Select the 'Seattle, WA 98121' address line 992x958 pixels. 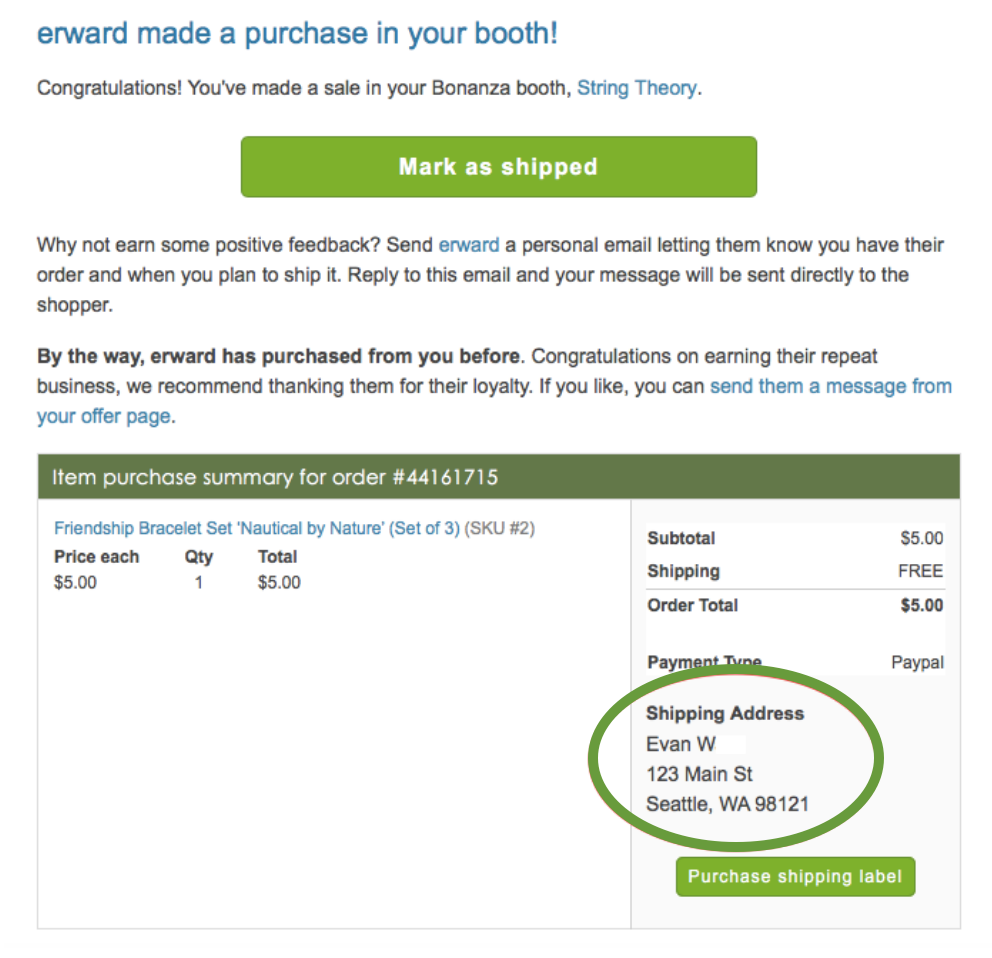(x=728, y=804)
